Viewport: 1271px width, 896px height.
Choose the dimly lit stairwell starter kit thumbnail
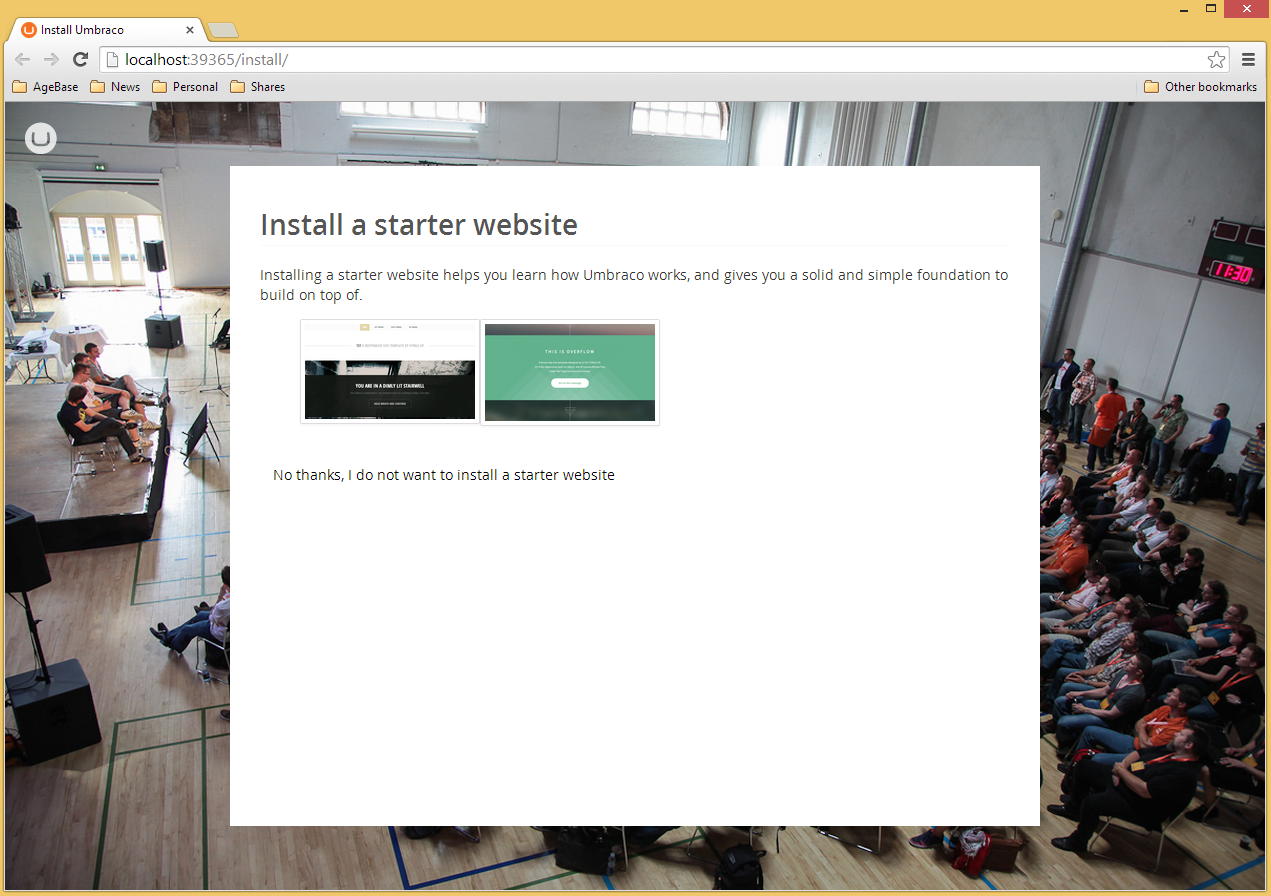pos(390,372)
